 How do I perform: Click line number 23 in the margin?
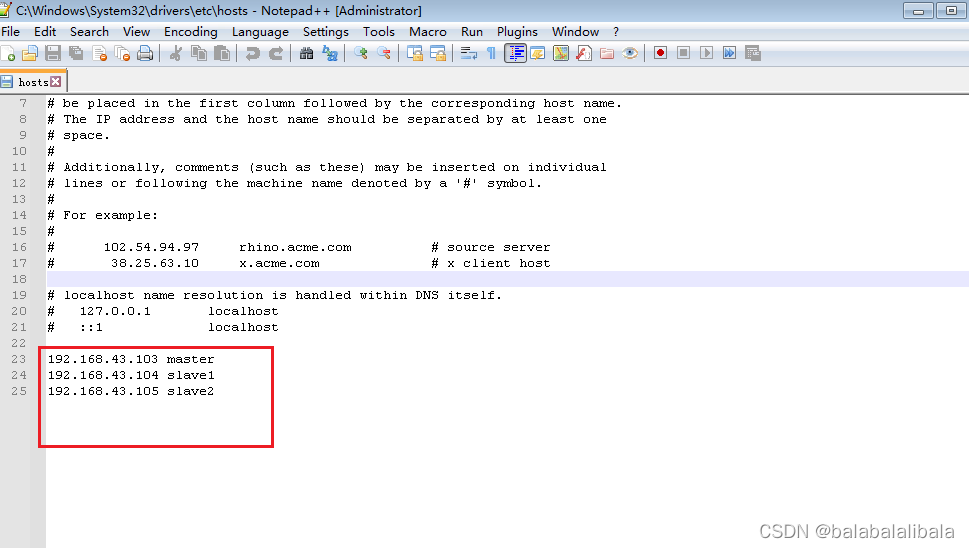[x=19, y=359]
